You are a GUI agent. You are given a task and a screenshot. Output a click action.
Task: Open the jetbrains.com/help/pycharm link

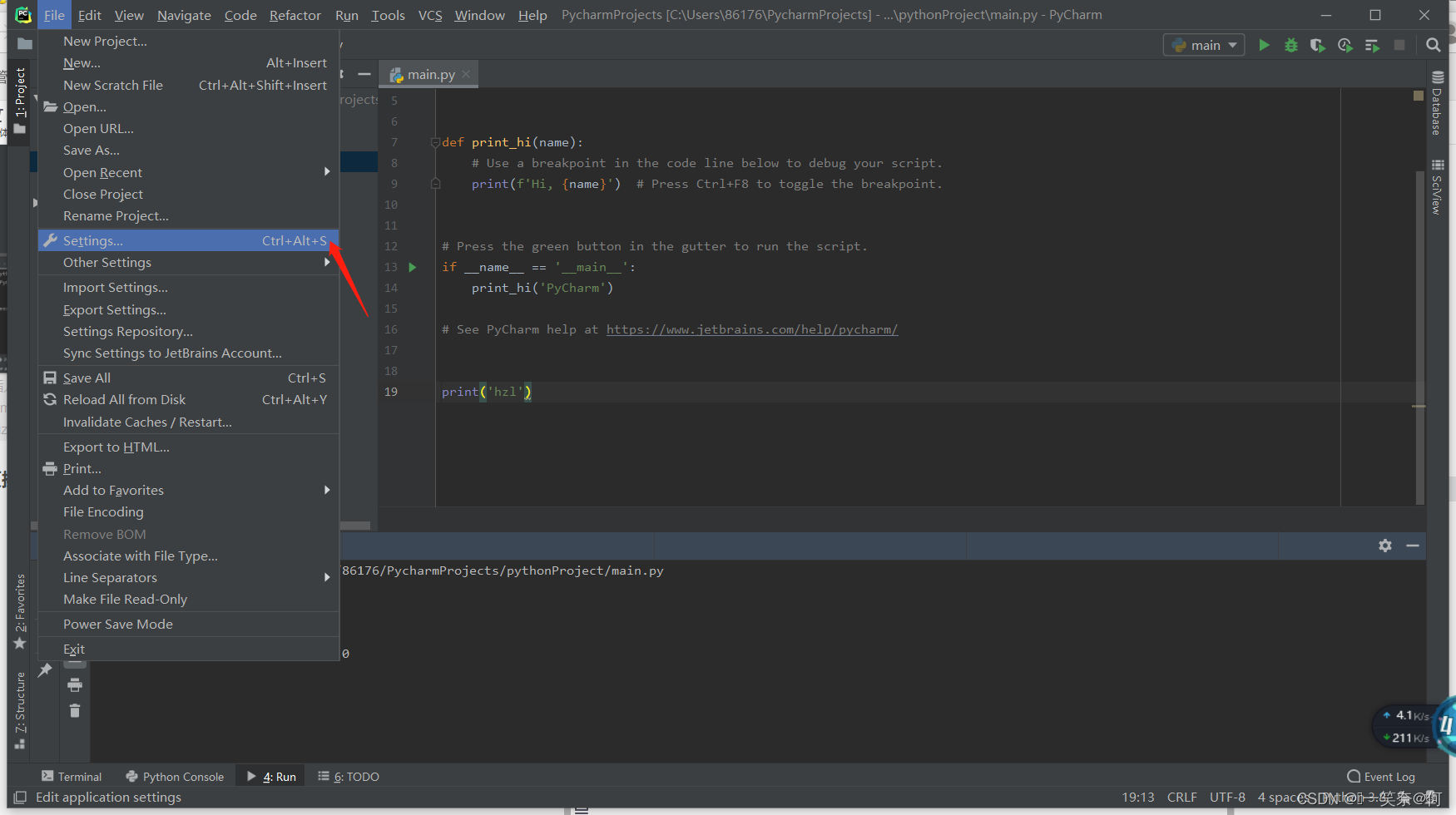click(x=752, y=329)
